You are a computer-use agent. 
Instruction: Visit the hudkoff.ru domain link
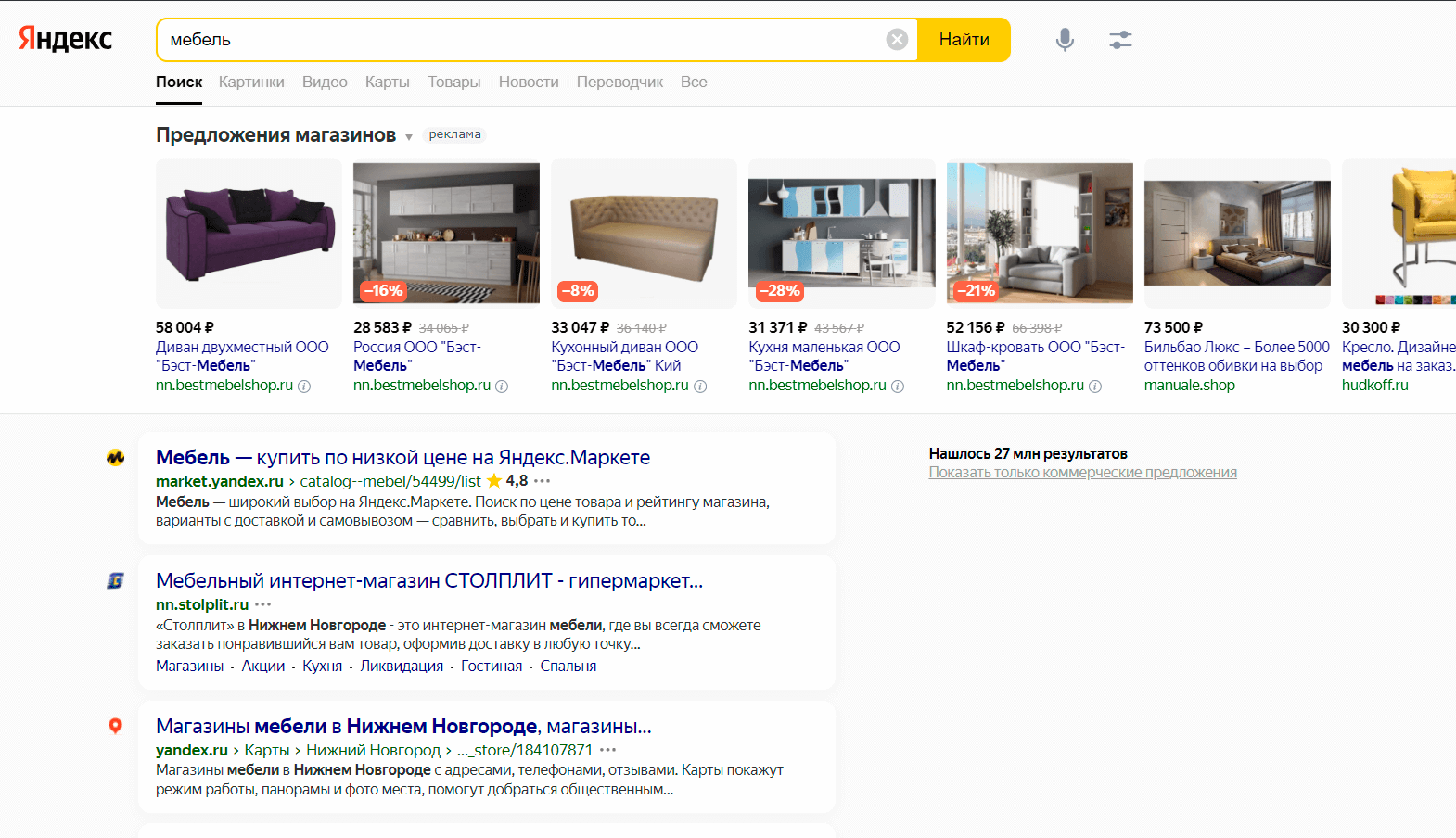point(1375,385)
